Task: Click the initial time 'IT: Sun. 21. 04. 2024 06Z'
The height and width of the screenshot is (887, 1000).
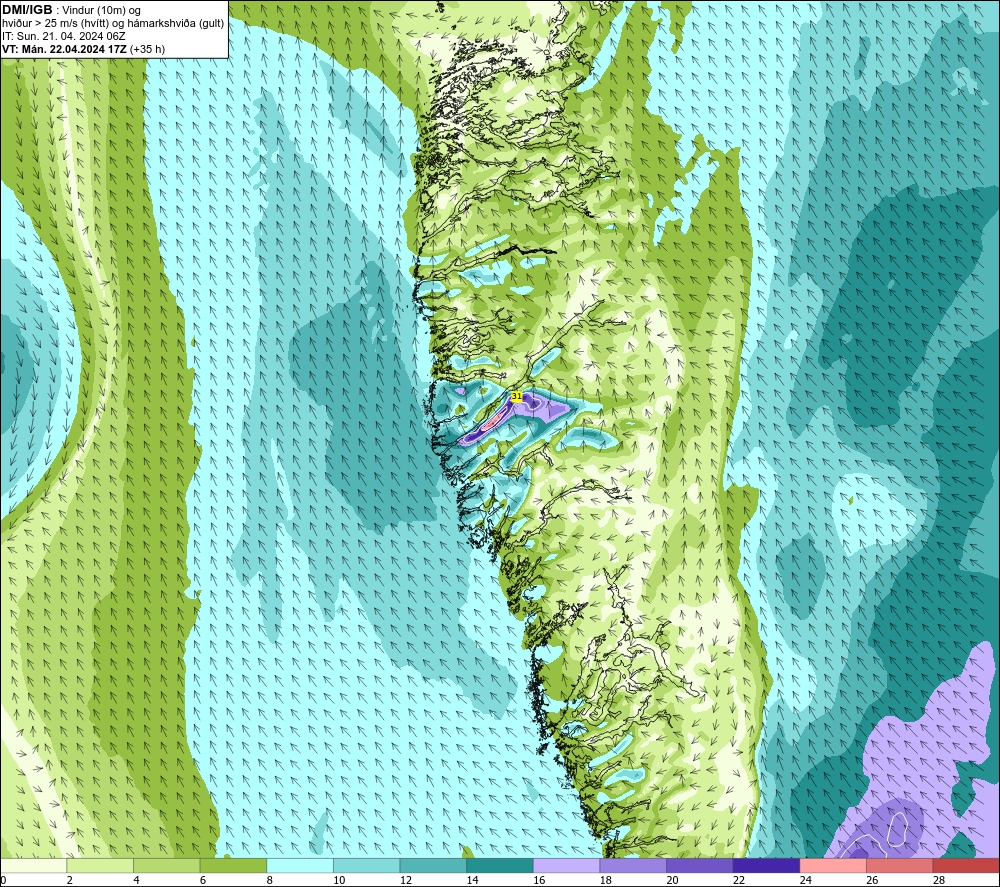Action: (x=64, y=36)
